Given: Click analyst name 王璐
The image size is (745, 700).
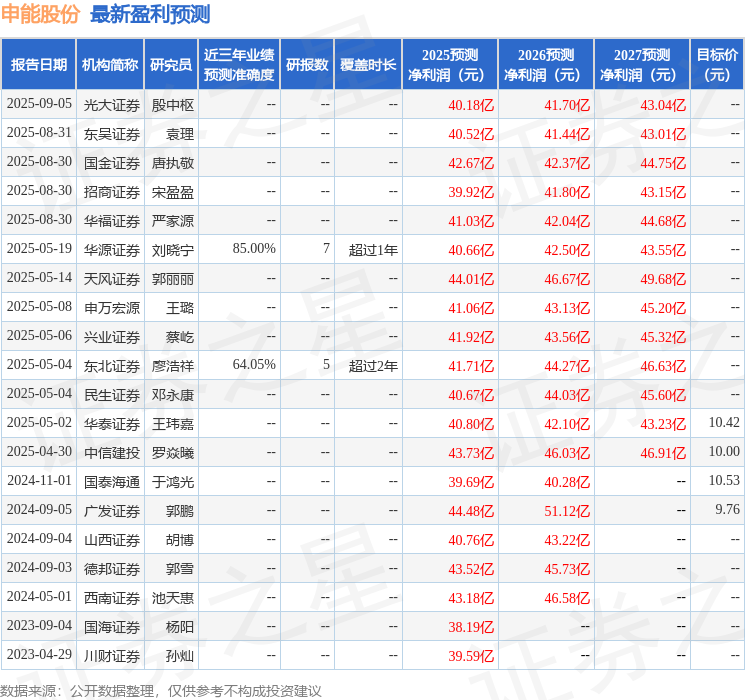Looking at the screenshot, I should (x=180, y=308).
